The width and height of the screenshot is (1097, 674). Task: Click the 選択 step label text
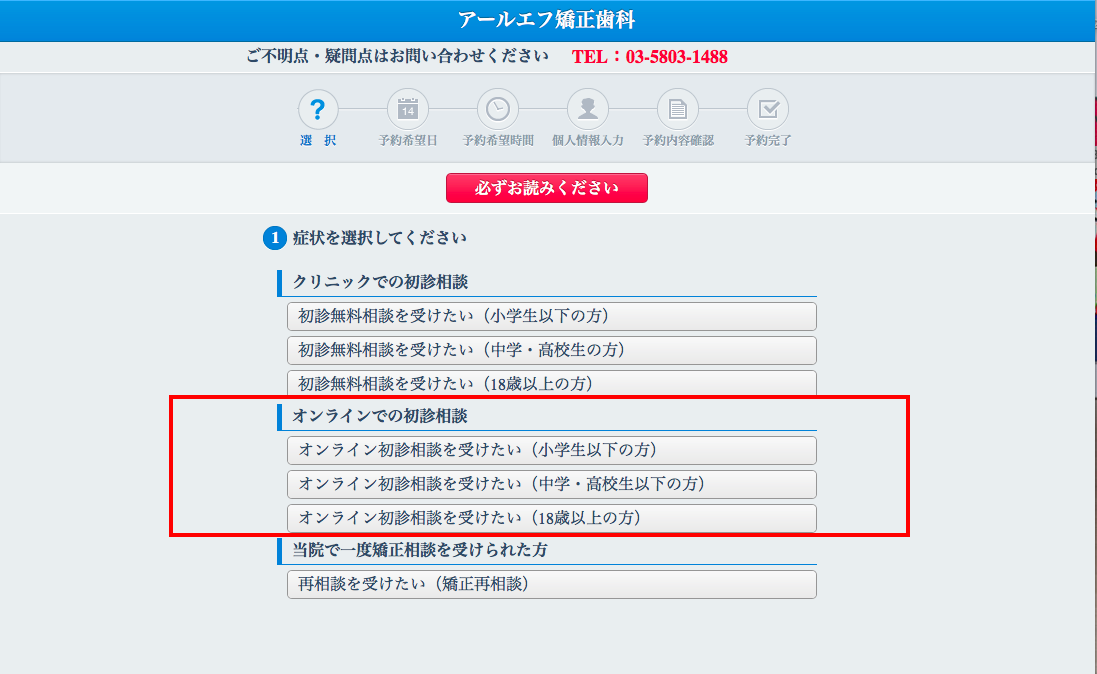pos(318,141)
